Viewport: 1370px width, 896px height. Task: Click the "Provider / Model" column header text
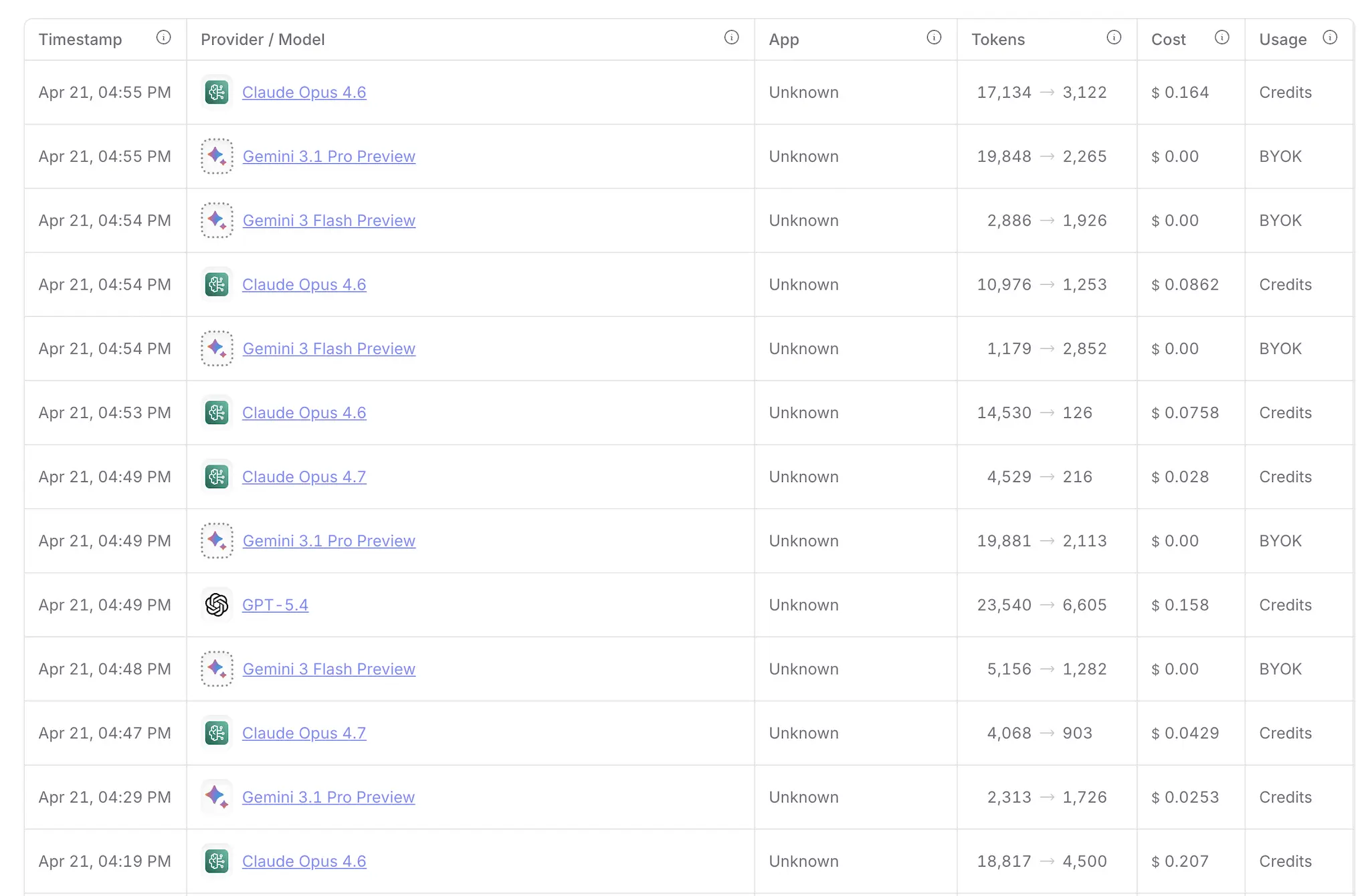click(x=263, y=39)
